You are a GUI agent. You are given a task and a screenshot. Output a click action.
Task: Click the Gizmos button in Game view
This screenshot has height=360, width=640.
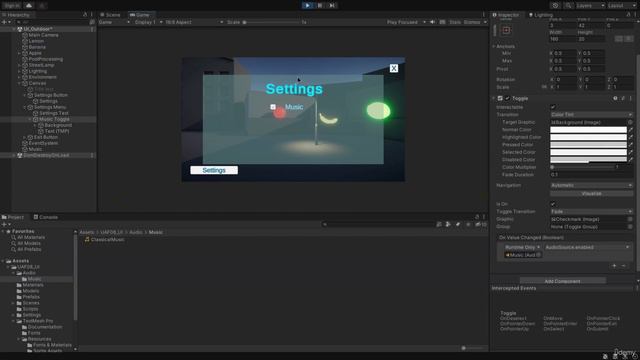[x=471, y=22]
